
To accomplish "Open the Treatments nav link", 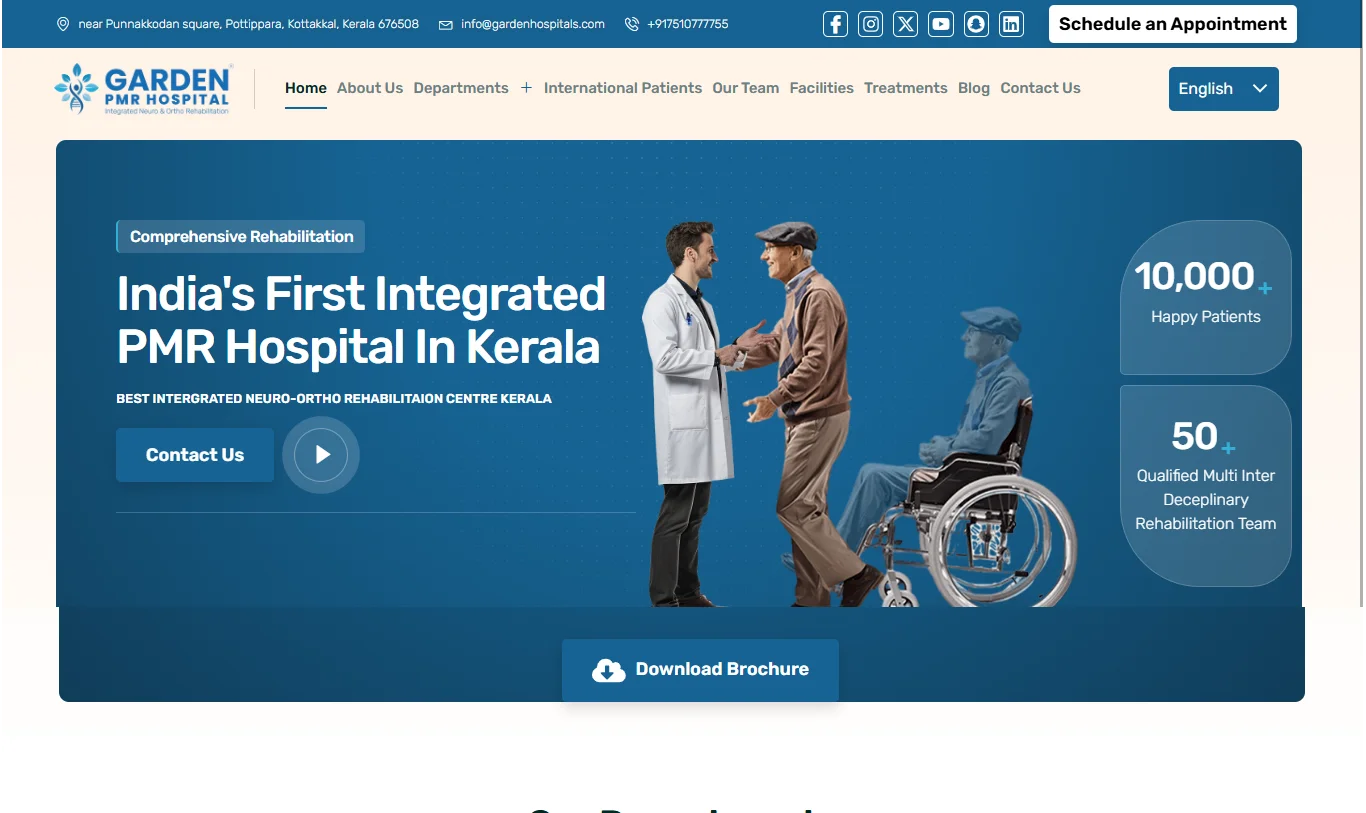I will click(906, 88).
